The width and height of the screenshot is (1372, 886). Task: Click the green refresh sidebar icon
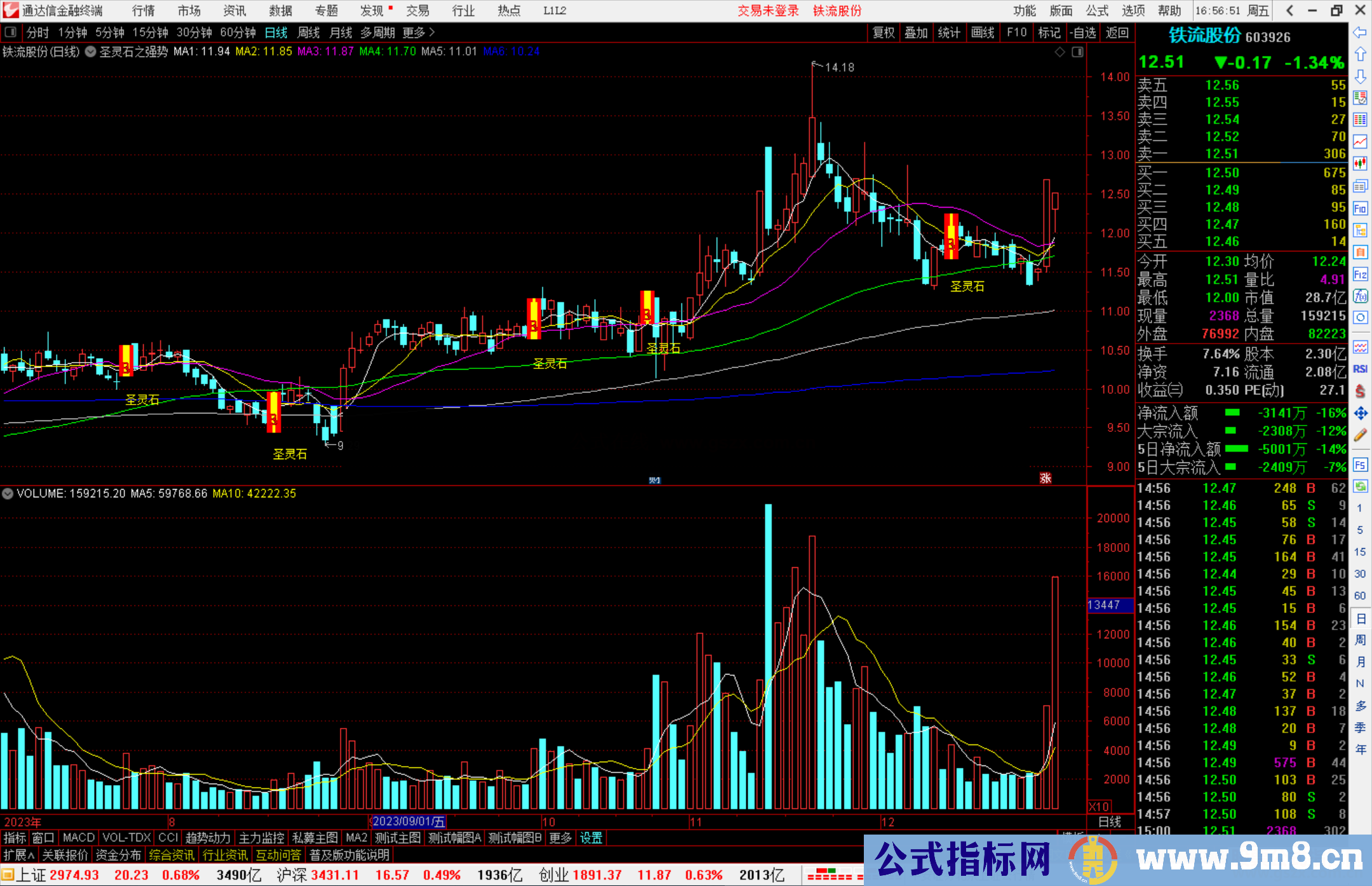1360,487
